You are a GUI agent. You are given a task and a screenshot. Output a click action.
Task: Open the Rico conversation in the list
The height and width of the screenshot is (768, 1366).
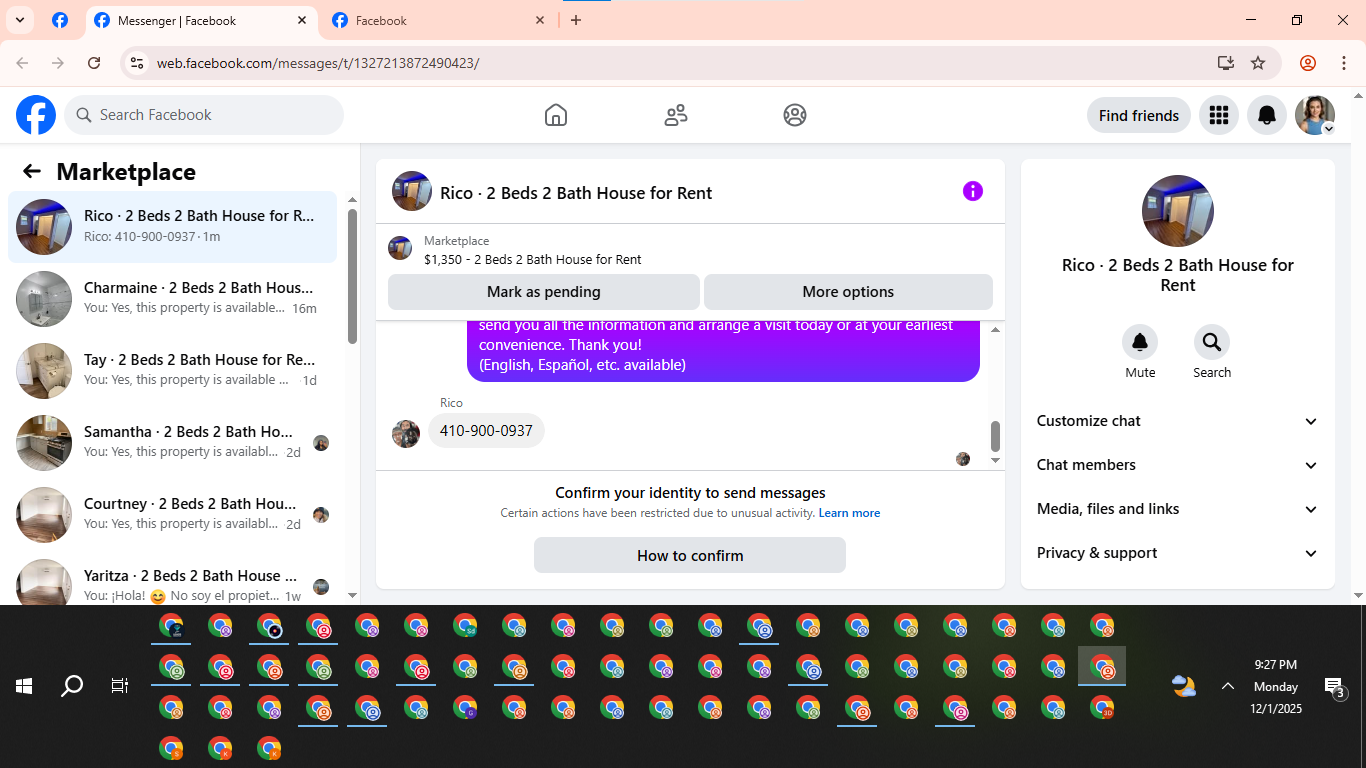click(x=172, y=227)
